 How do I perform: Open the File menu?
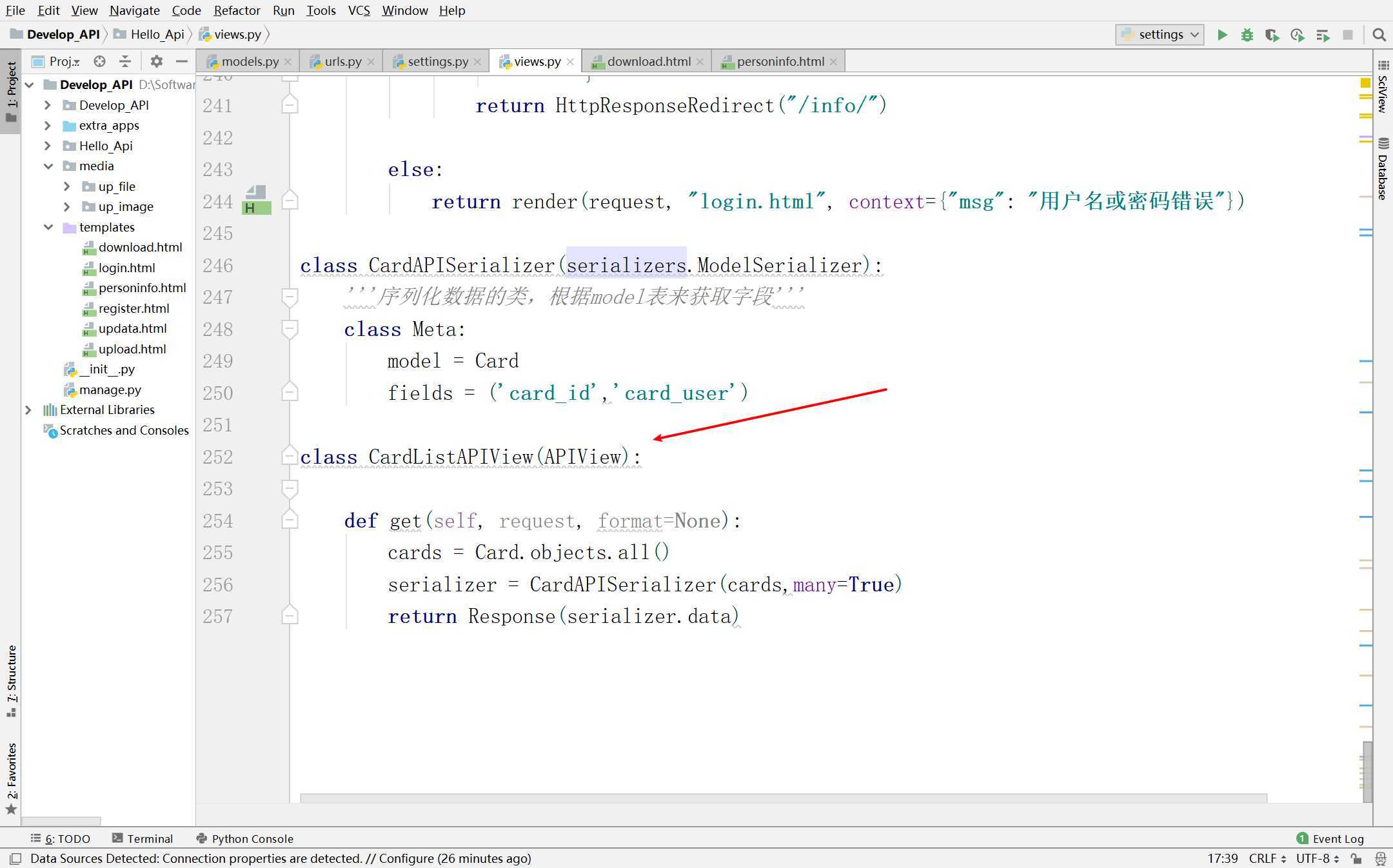tap(15, 10)
